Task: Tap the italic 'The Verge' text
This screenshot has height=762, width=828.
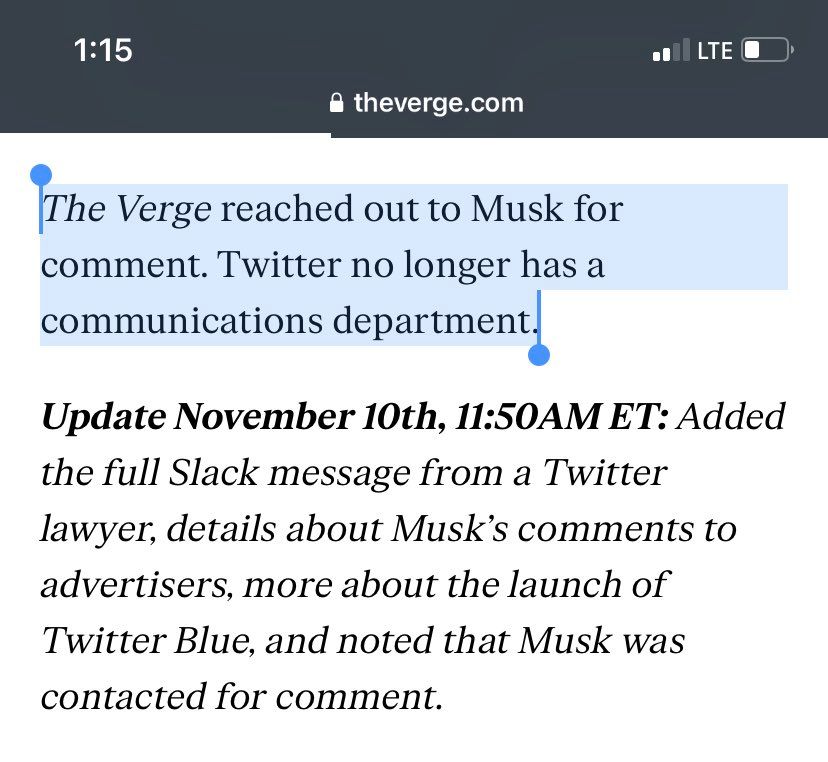Action: pos(126,209)
